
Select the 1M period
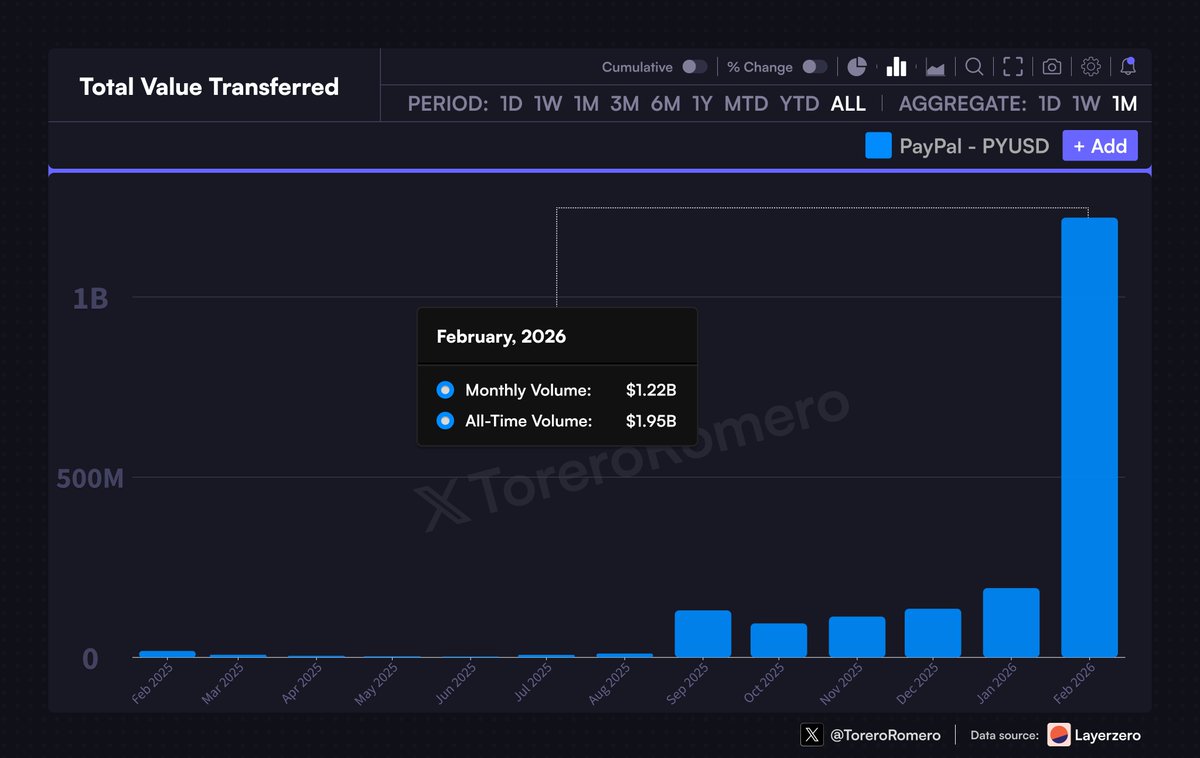[586, 104]
